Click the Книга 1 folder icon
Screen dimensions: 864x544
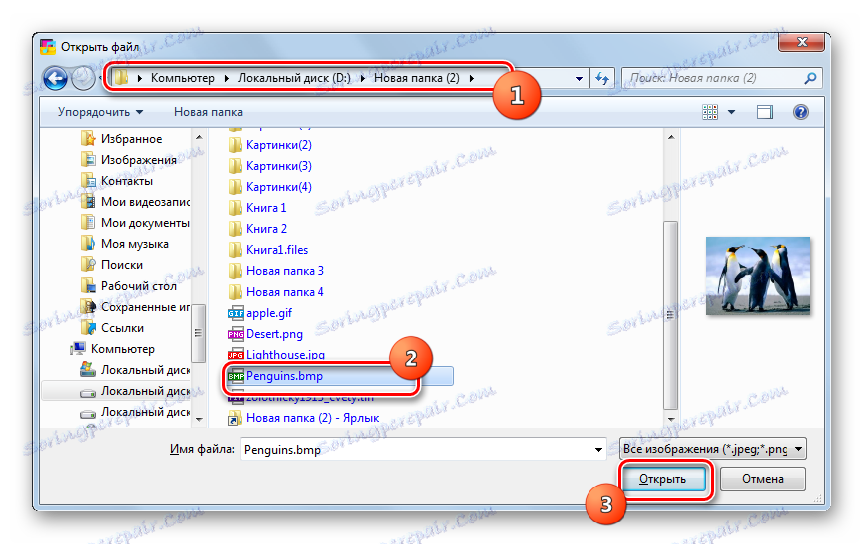(235, 208)
